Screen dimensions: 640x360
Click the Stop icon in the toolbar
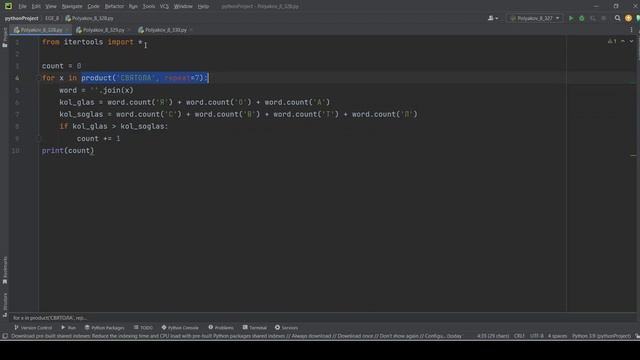tap(604, 18)
